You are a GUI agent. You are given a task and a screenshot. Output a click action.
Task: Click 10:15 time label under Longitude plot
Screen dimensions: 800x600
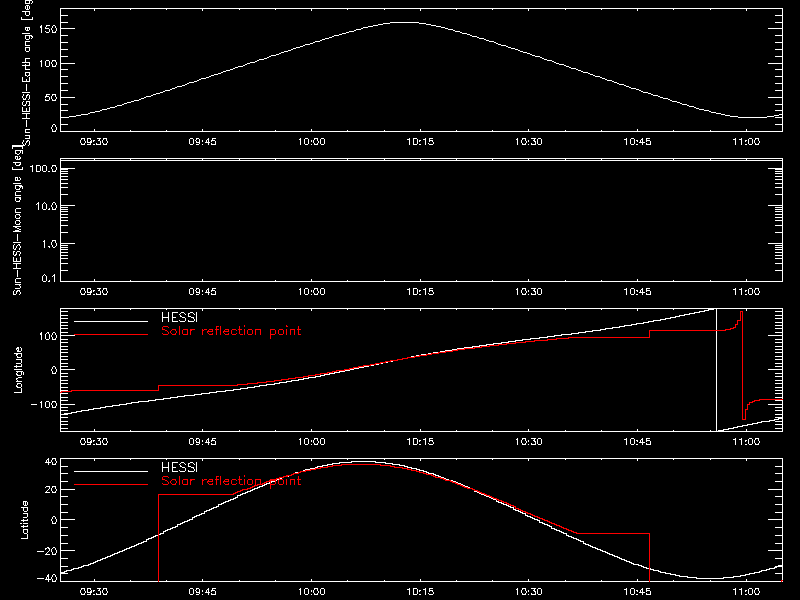click(420, 442)
